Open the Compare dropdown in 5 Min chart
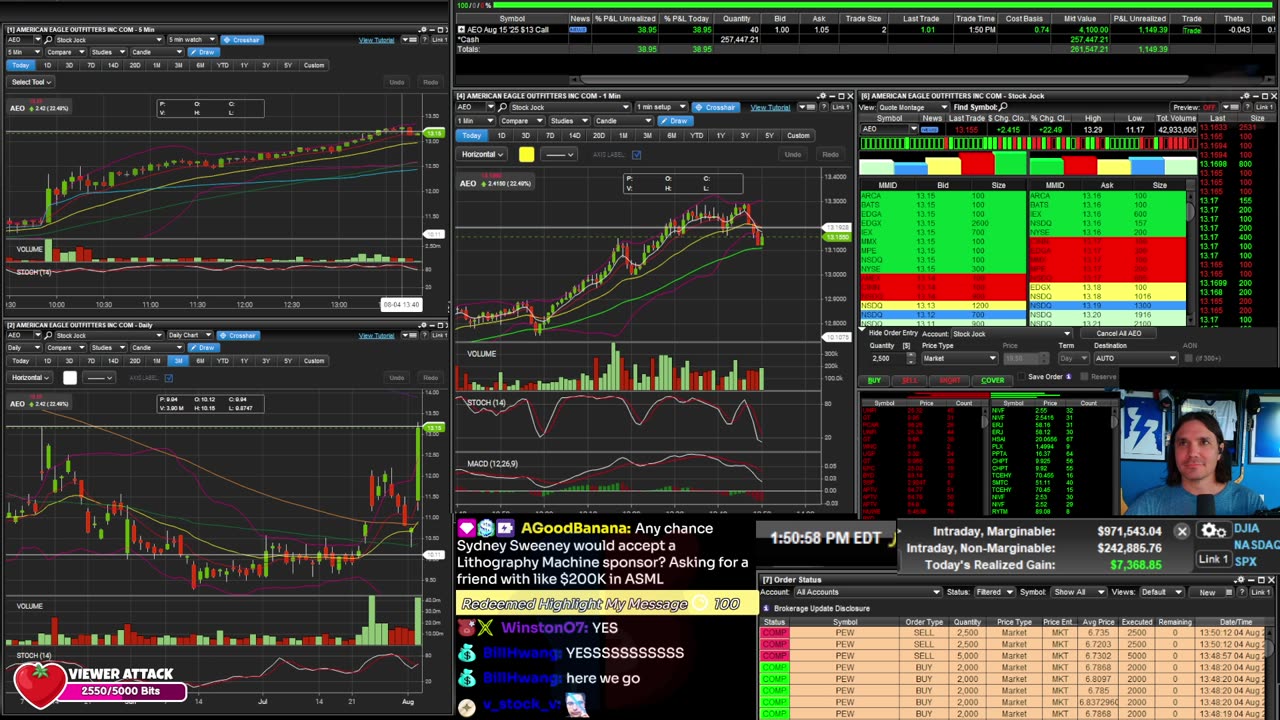Screen dimensions: 1280x720 [65, 52]
